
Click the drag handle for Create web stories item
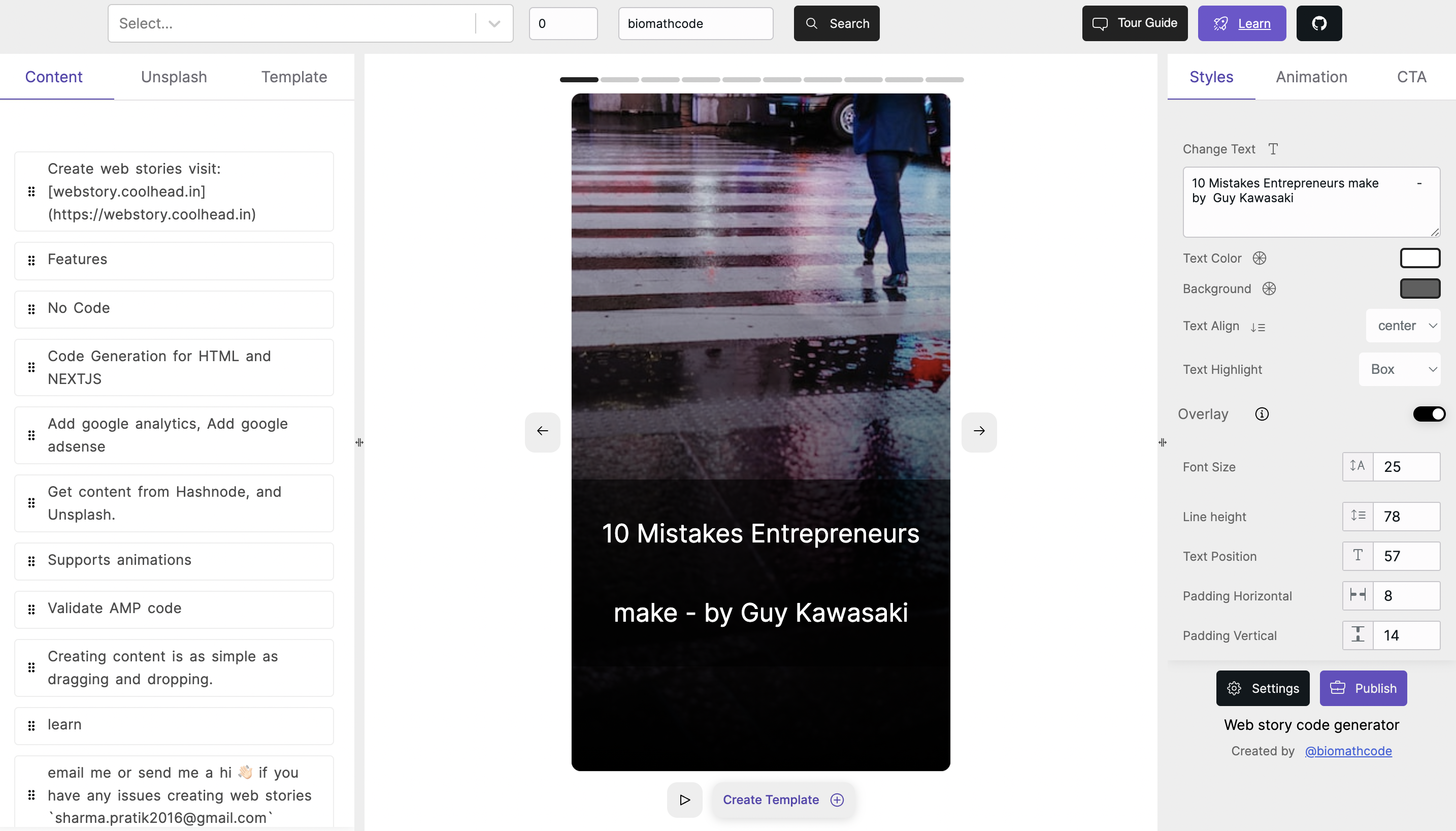[31, 191]
